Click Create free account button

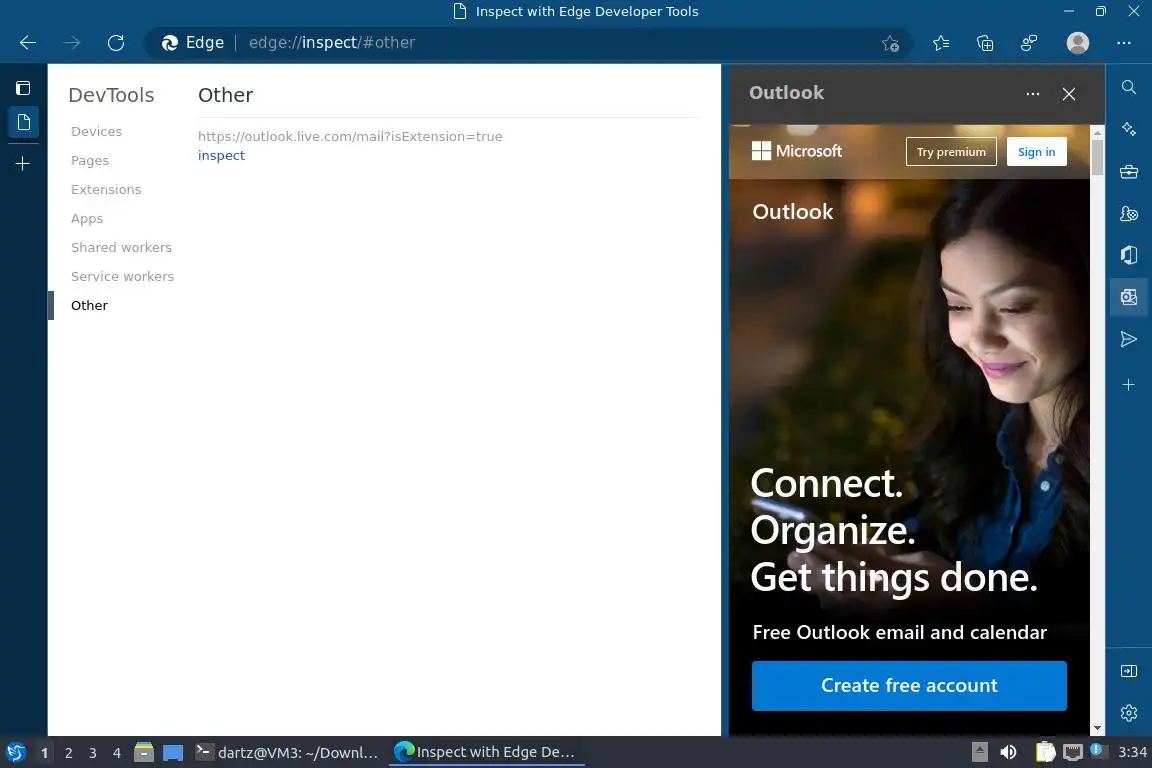coord(910,686)
